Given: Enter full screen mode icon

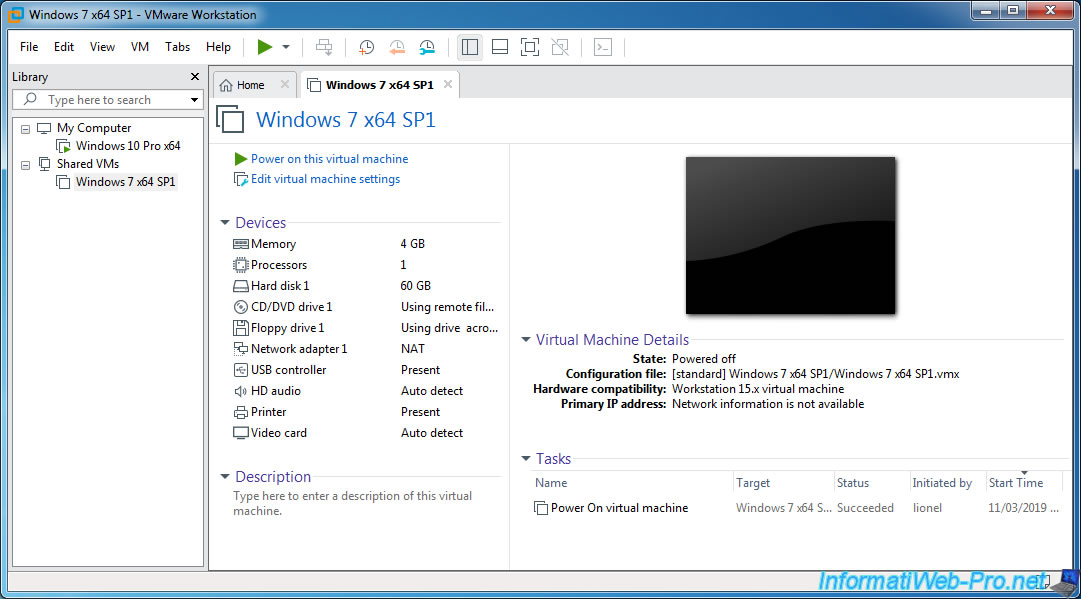Looking at the screenshot, I should (530, 47).
